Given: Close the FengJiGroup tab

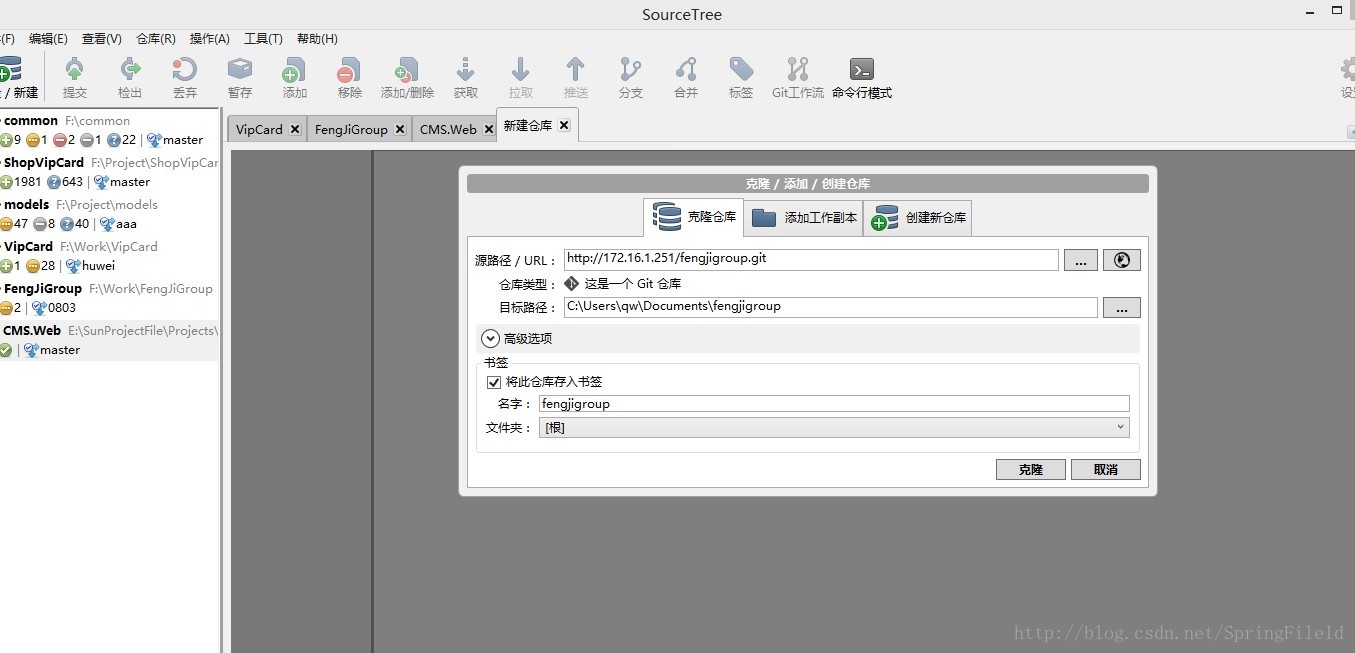Looking at the screenshot, I should (400, 129).
